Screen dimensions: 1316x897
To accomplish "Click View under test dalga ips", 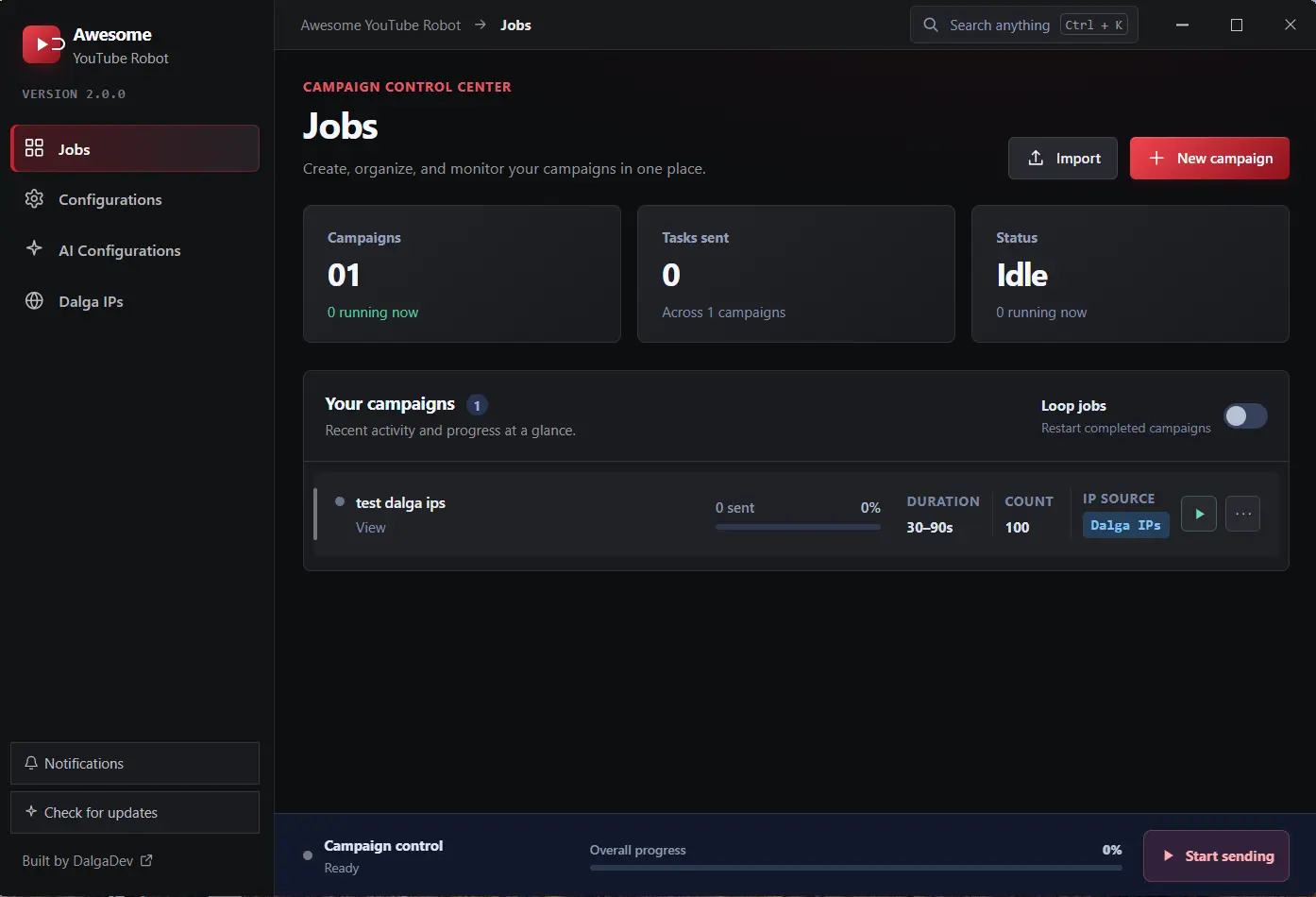I will pos(370,528).
